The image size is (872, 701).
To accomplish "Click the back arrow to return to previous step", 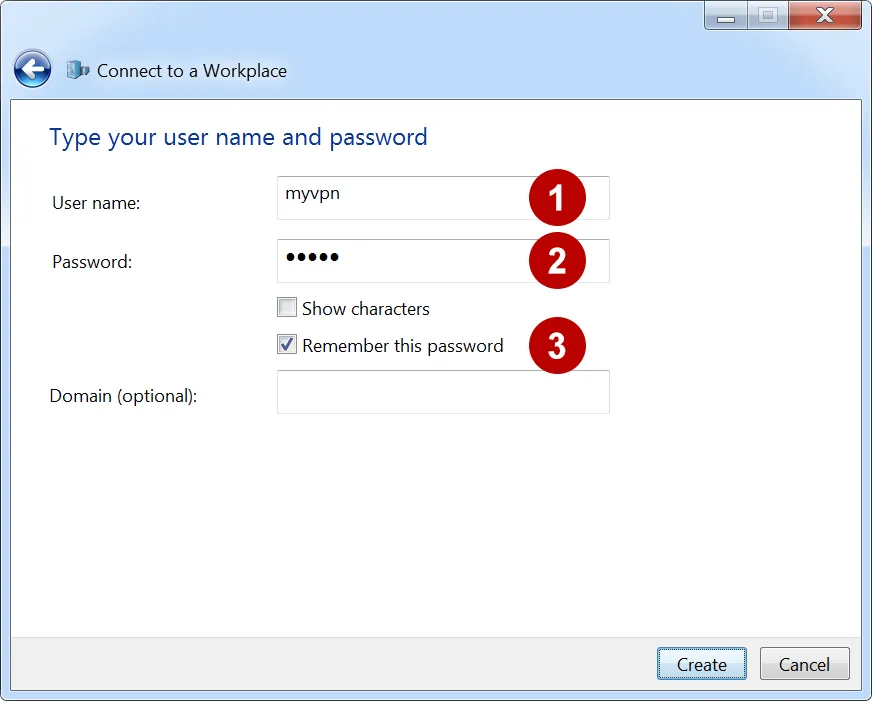I will click(31, 68).
